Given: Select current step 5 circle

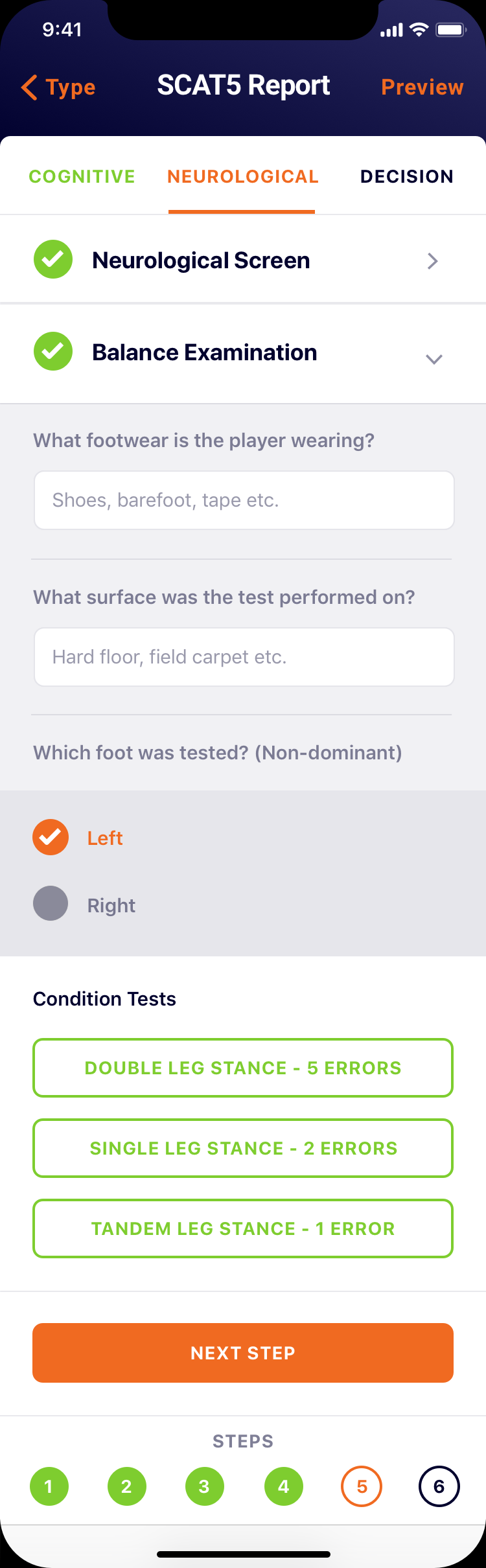Looking at the screenshot, I should point(362,1486).
